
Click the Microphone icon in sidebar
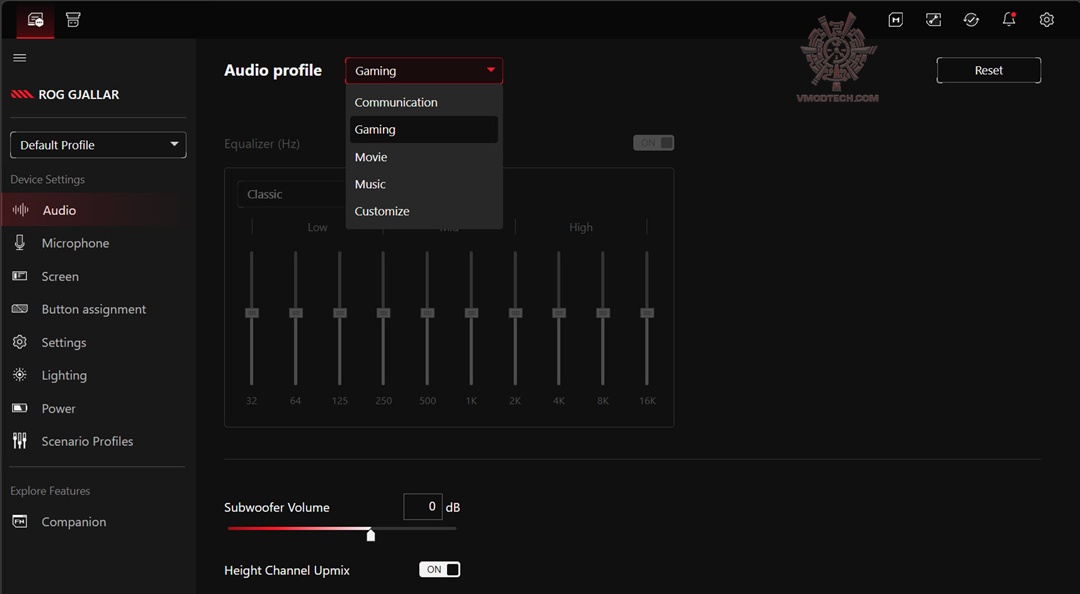pos(20,243)
